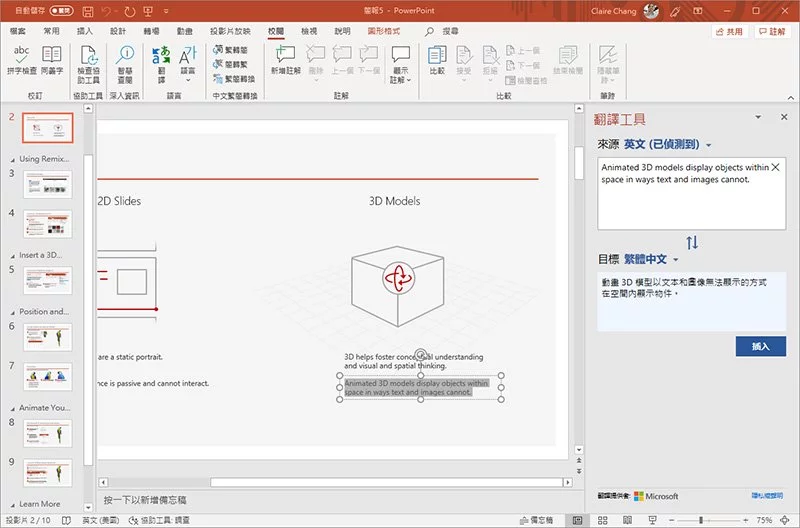
Task: Switch to the Design (設計) tab
Action: click(118, 31)
